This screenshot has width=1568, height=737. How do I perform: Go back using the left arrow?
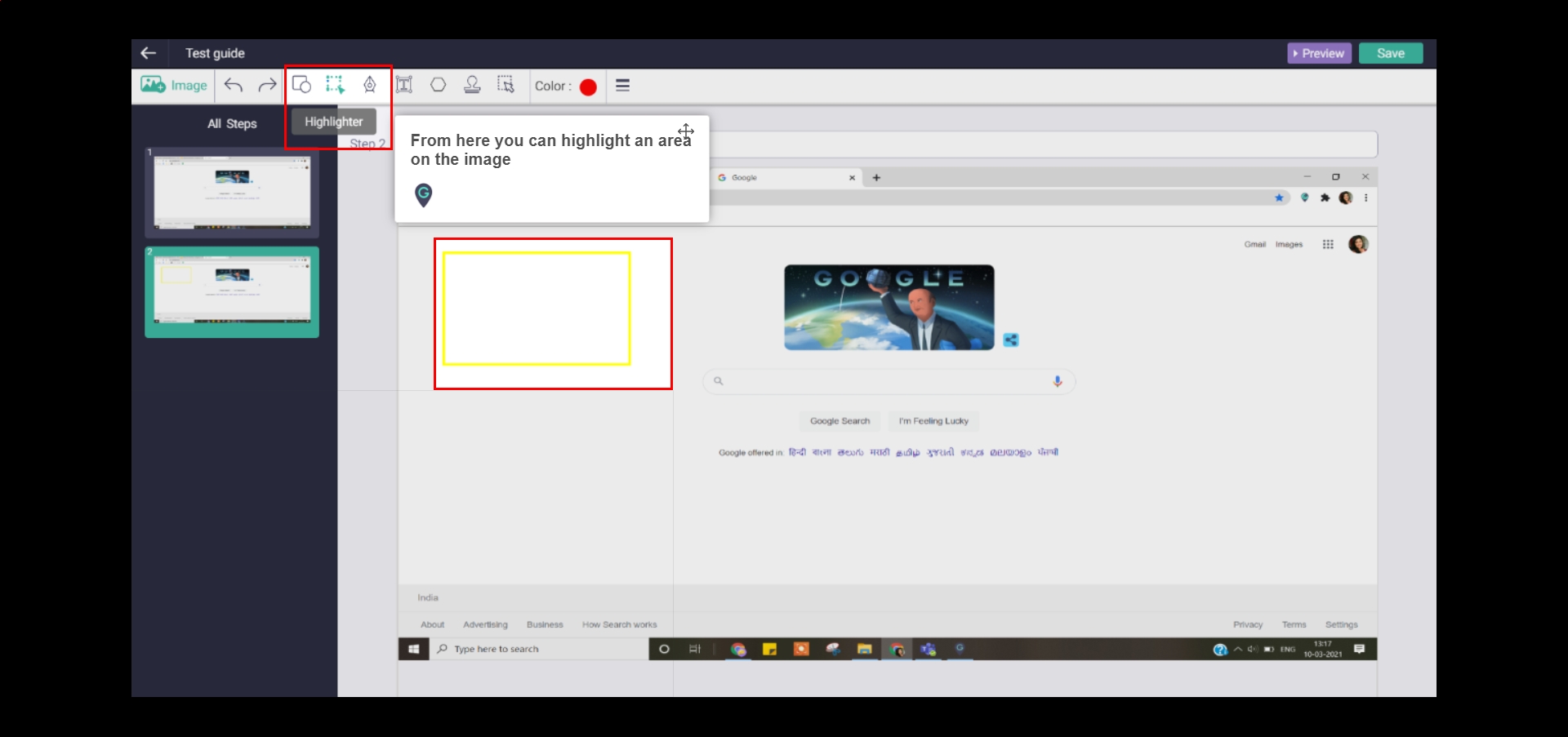click(x=148, y=53)
